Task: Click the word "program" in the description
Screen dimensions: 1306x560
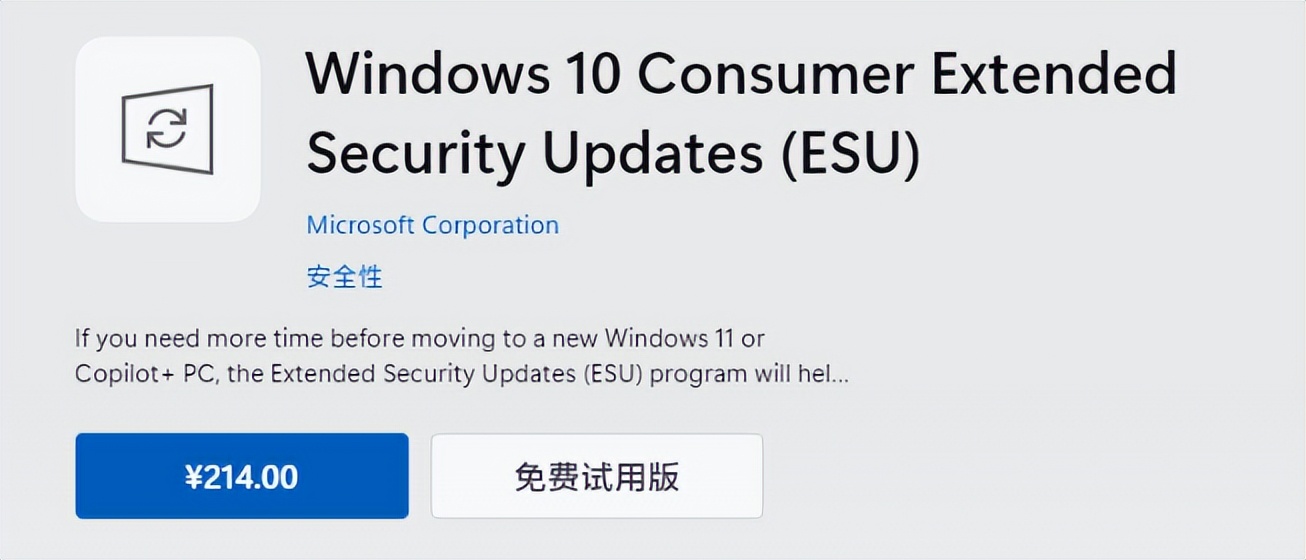Action: click(x=698, y=376)
